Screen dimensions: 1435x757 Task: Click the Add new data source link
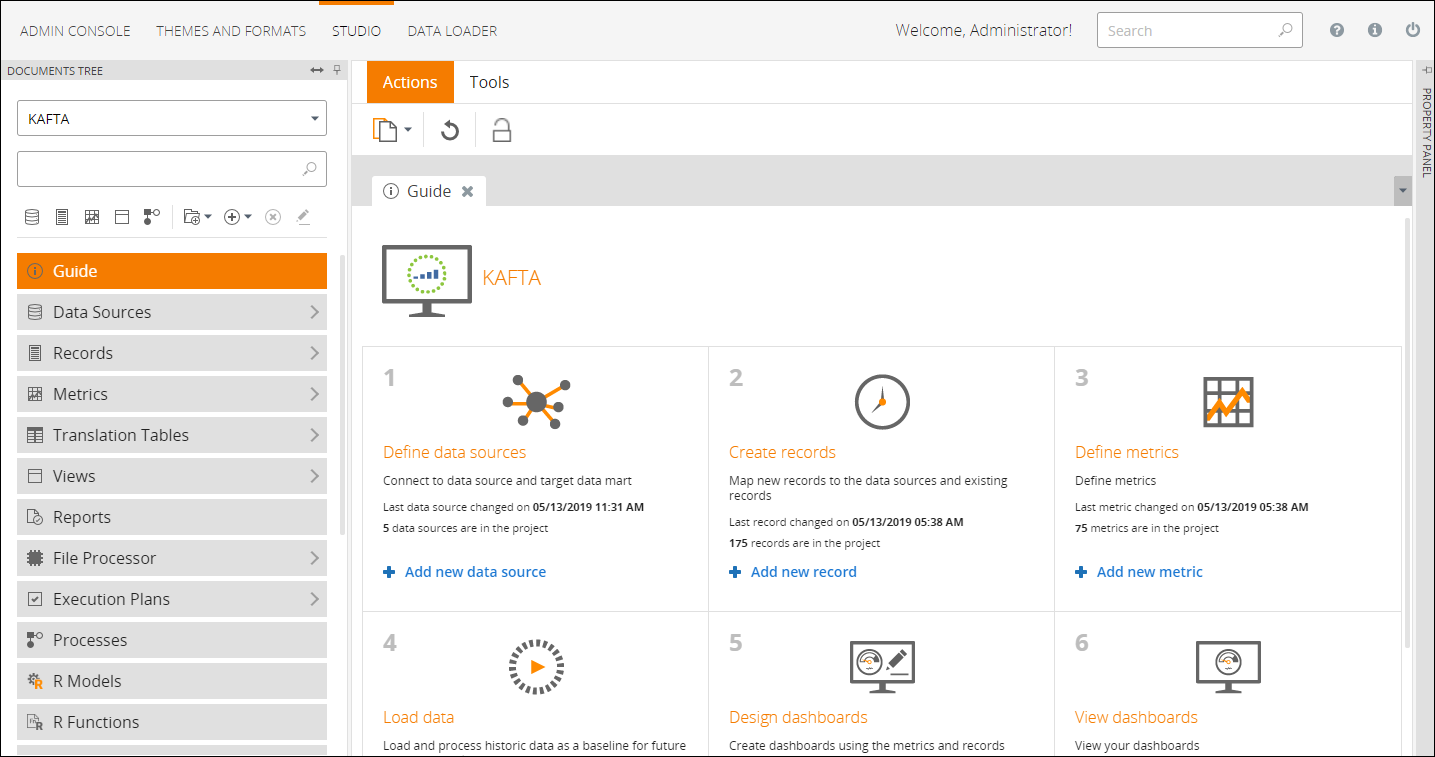point(474,572)
